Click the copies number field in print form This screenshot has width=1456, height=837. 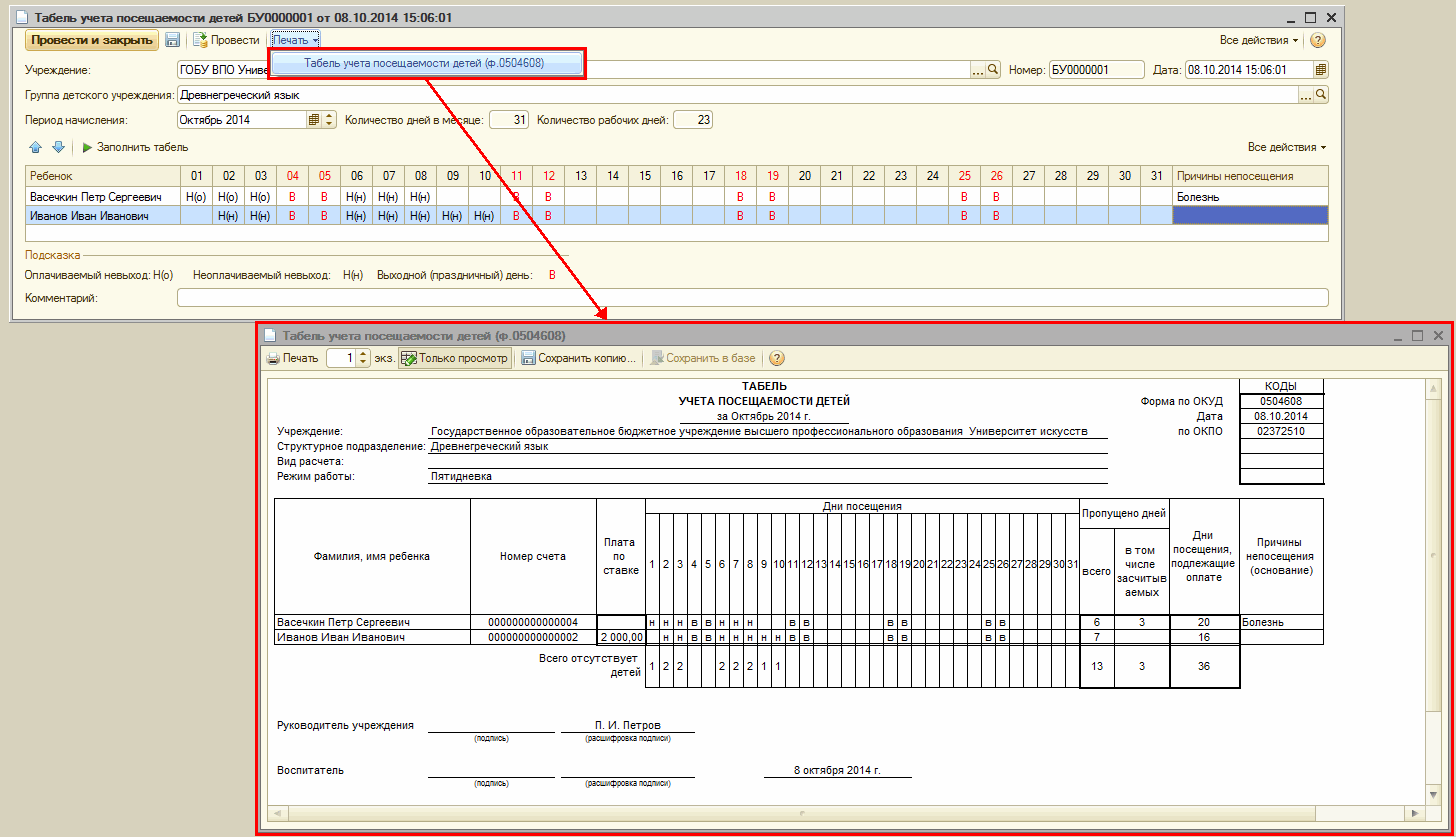click(x=341, y=358)
